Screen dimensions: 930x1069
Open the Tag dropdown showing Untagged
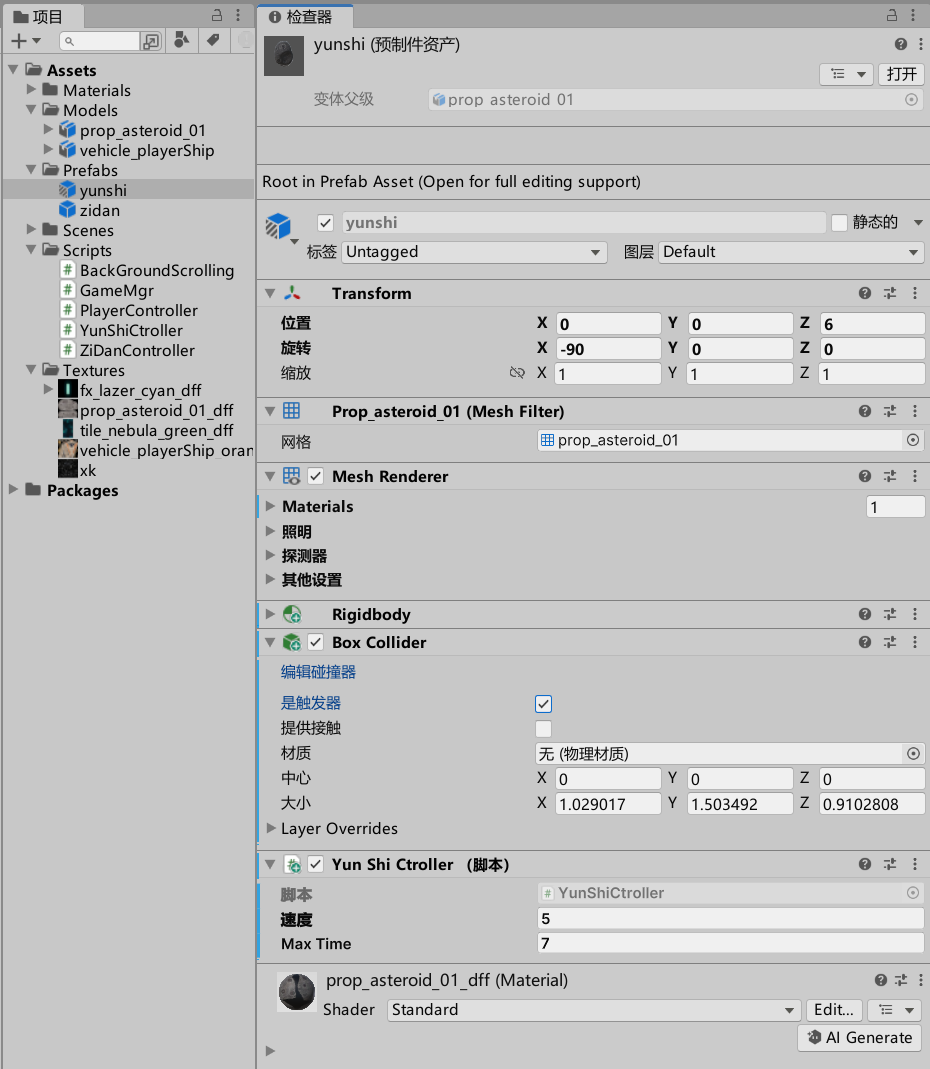pos(474,252)
